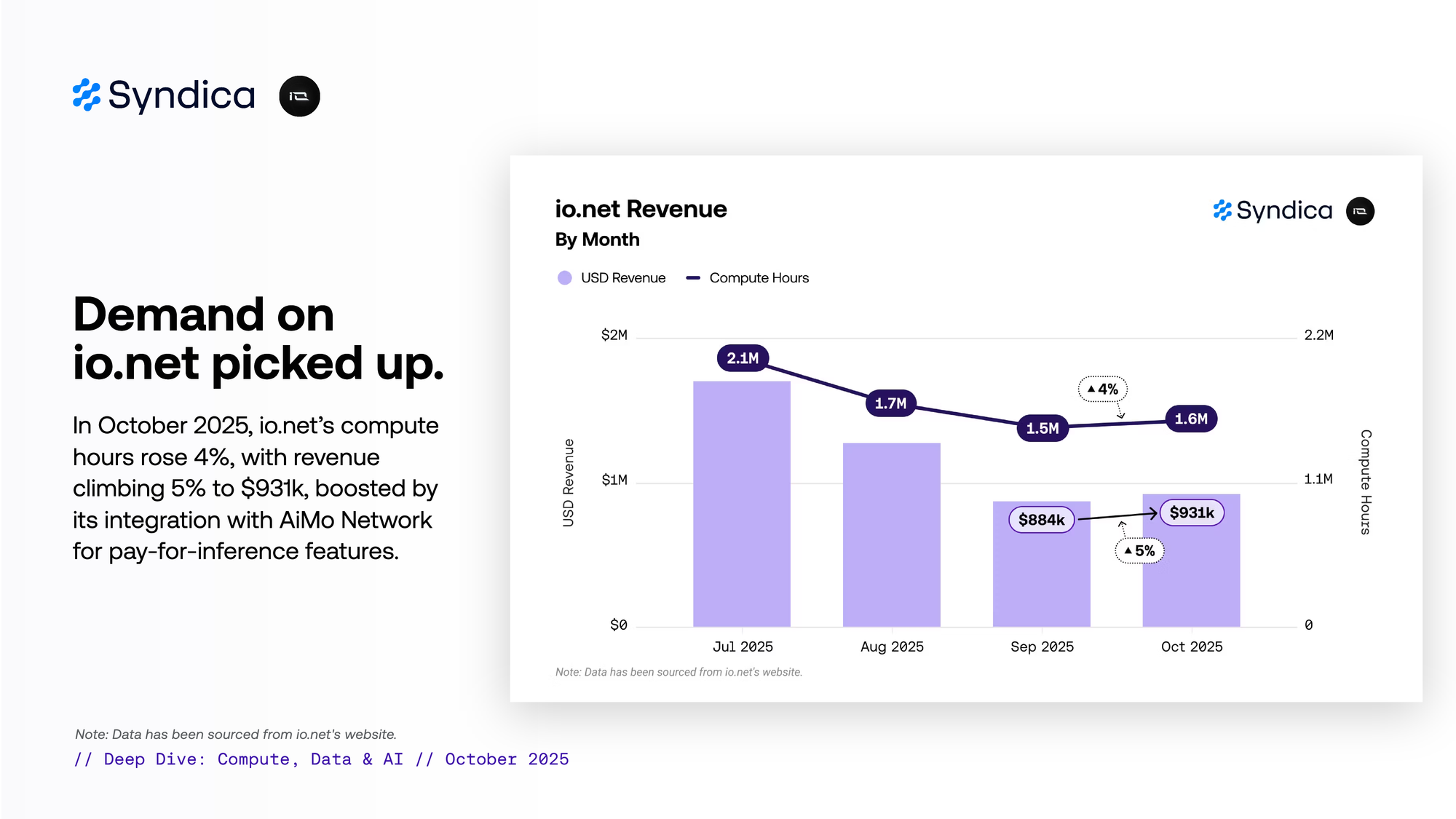Click the 5% increase annotation bubble
The width and height of the screenshot is (1456, 819).
coord(1139,551)
